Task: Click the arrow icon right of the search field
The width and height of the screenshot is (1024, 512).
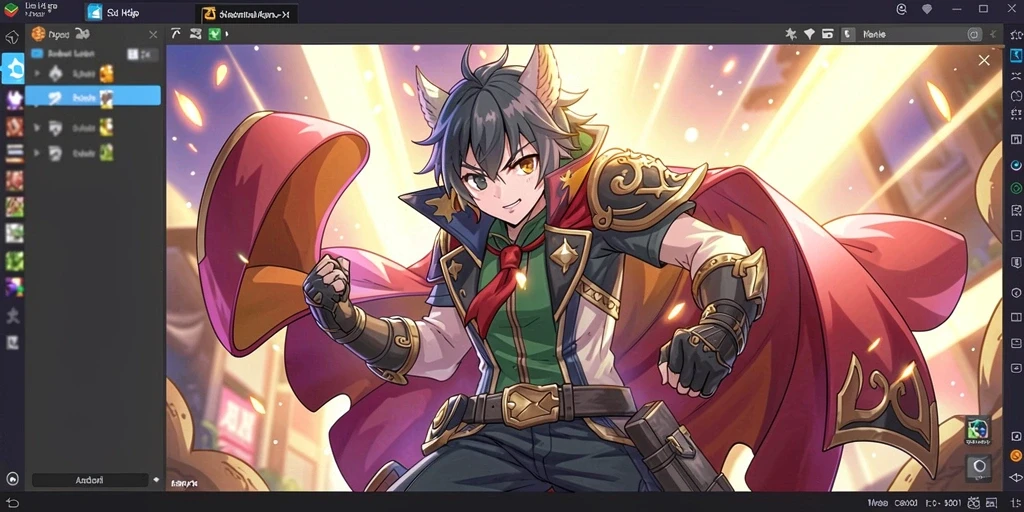Action: pyautogui.click(x=993, y=34)
